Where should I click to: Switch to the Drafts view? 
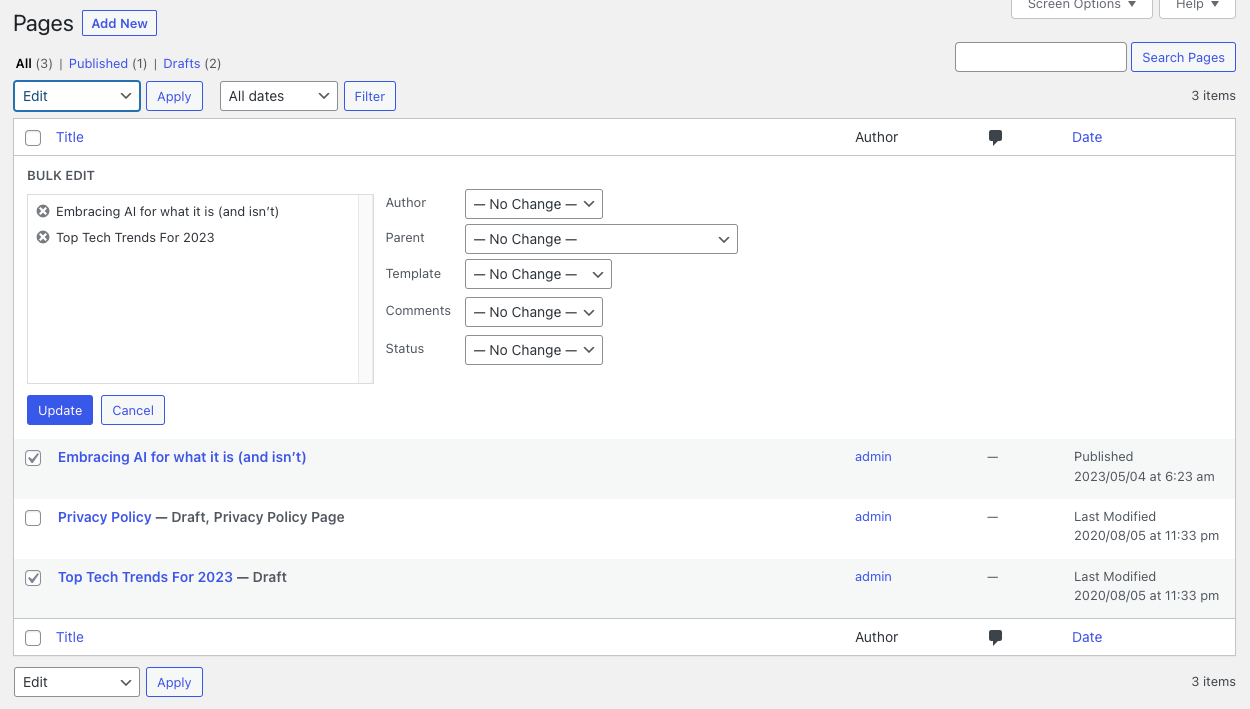pos(182,63)
